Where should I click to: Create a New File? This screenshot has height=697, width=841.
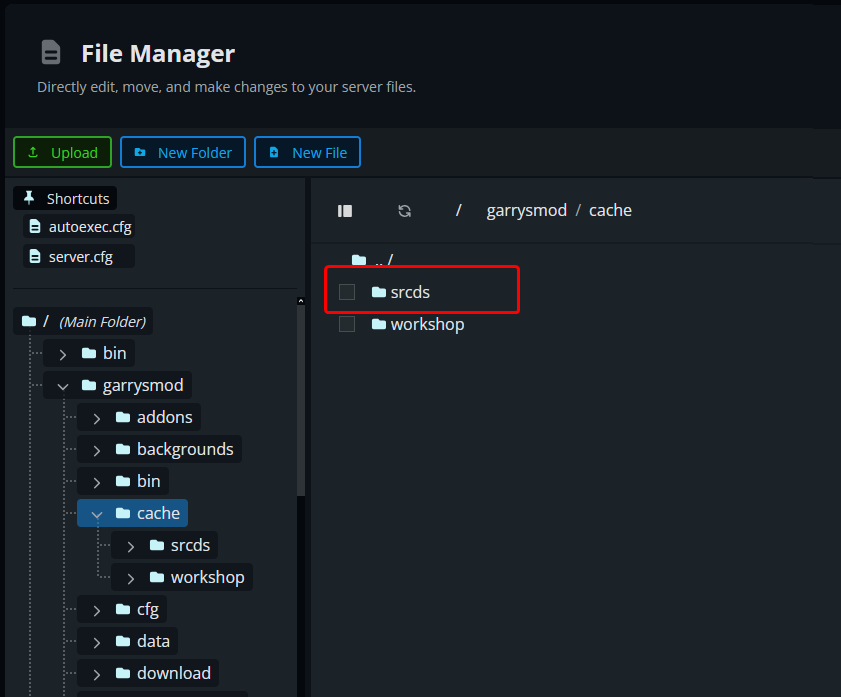pyautogui.click(x=307, y=152)
